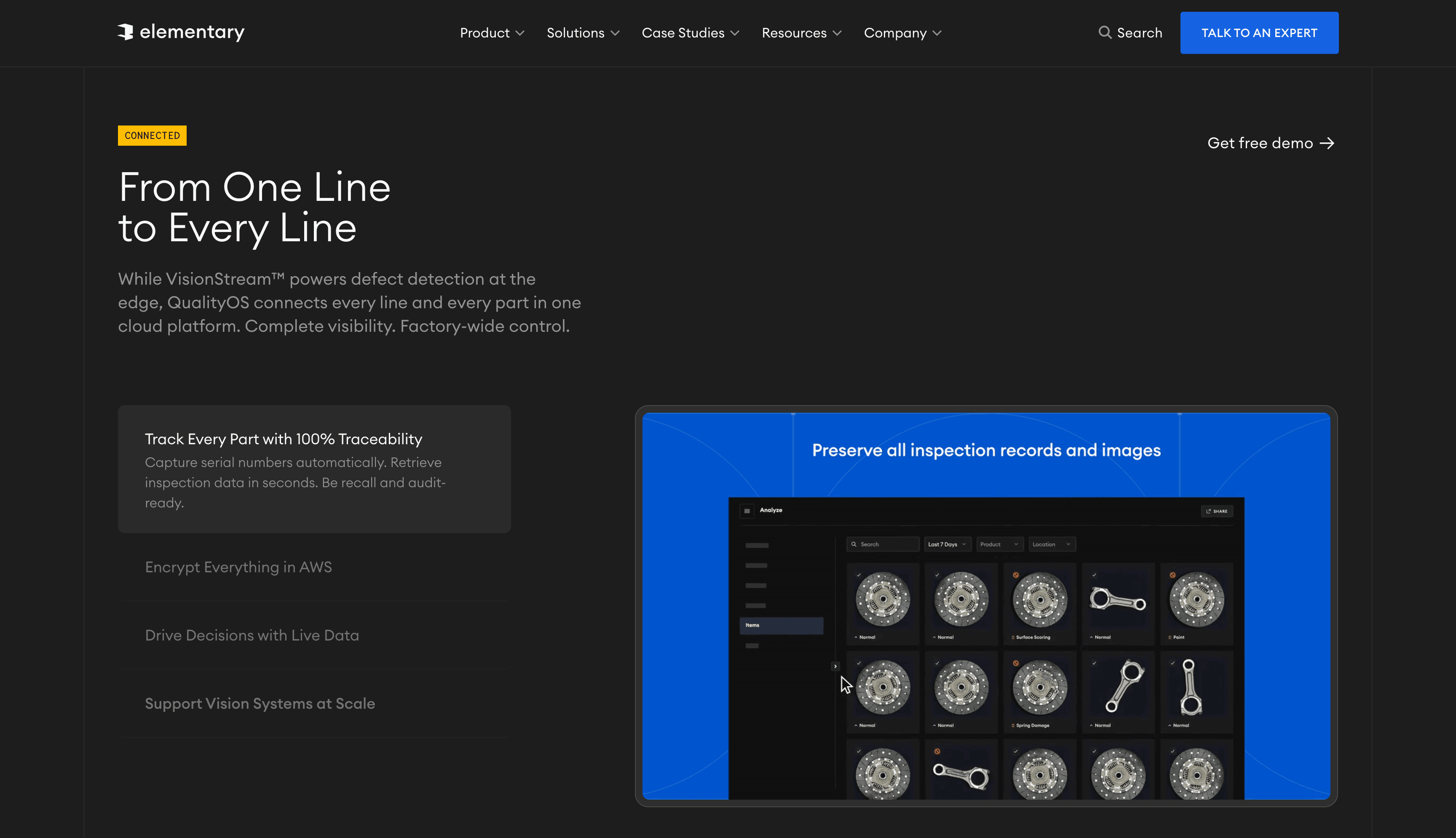The height and width of the screenshot is (838, 1456).
Task: Toggle the orange marker on Paint item
Action: (1173, 575)
